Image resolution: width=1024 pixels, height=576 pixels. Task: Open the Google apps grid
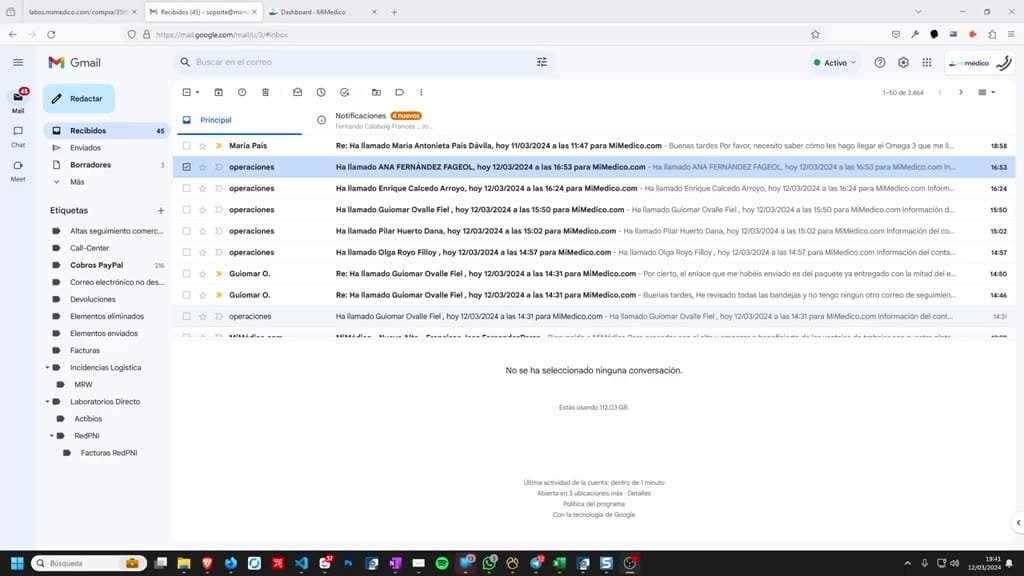(927, 63)
